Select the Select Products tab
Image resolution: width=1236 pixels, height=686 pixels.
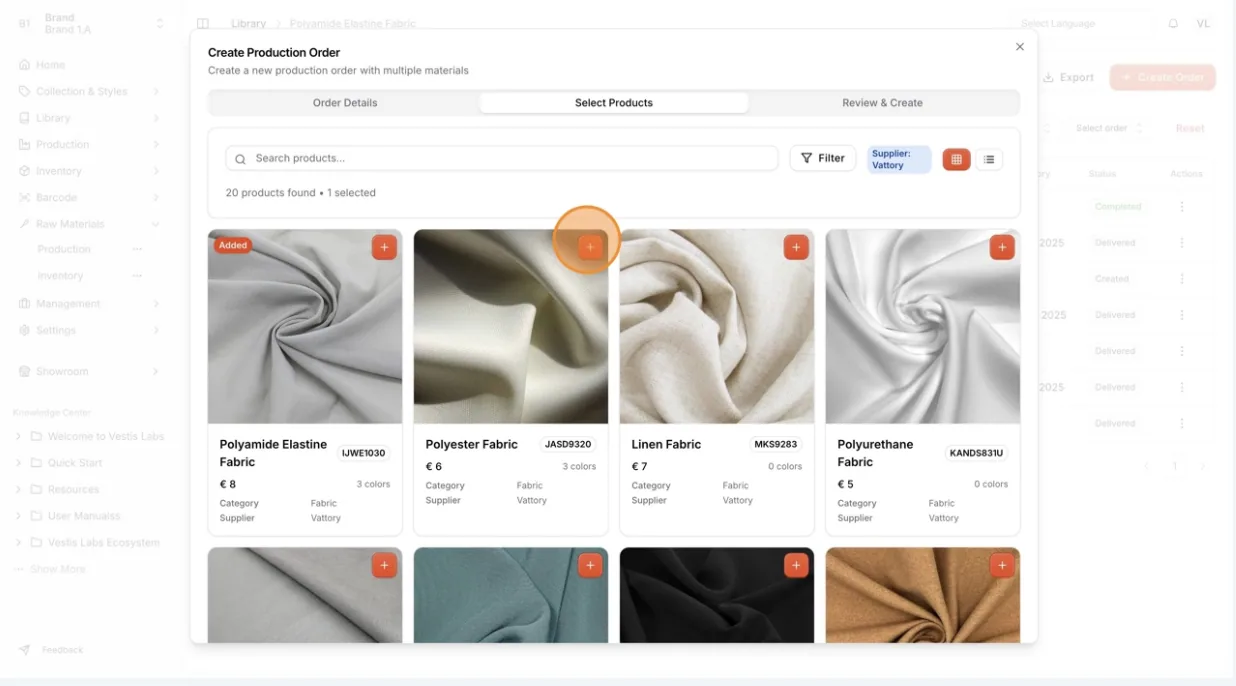614,103
